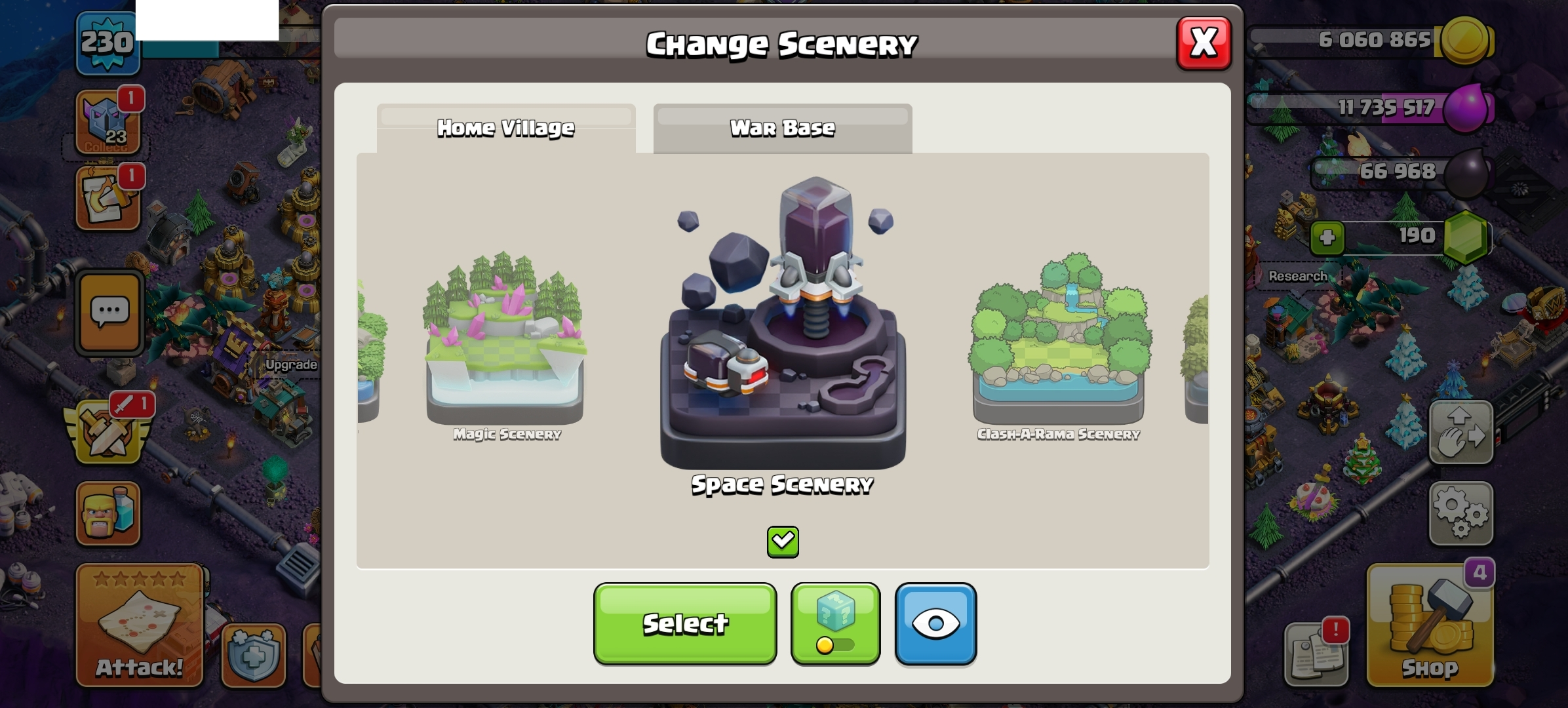
Task: Click the gold resource bar
Action: tap(1370, 40)
